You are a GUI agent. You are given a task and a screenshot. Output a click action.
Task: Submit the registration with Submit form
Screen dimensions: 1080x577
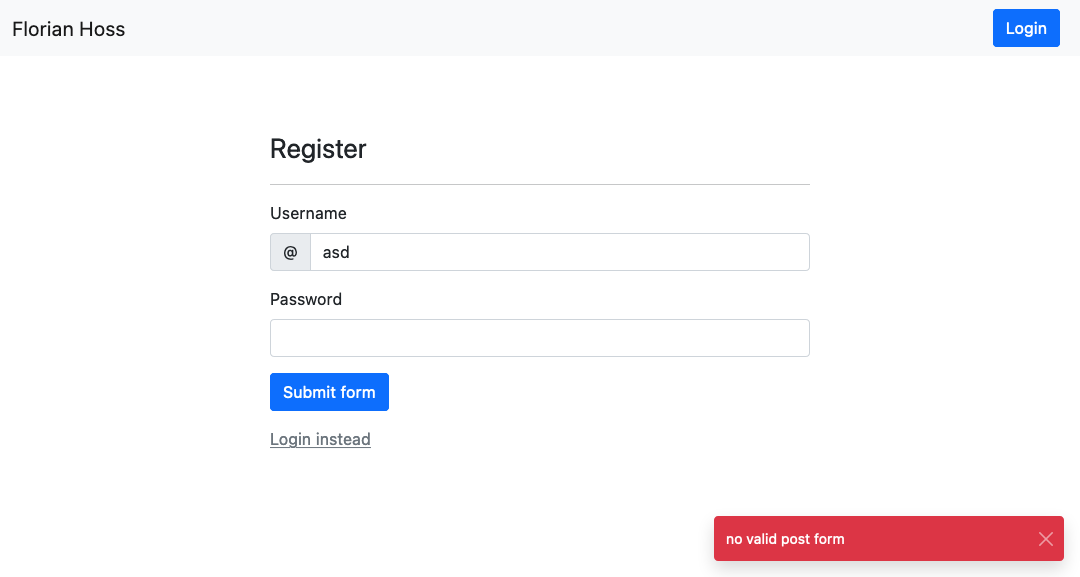pos(329,392)
